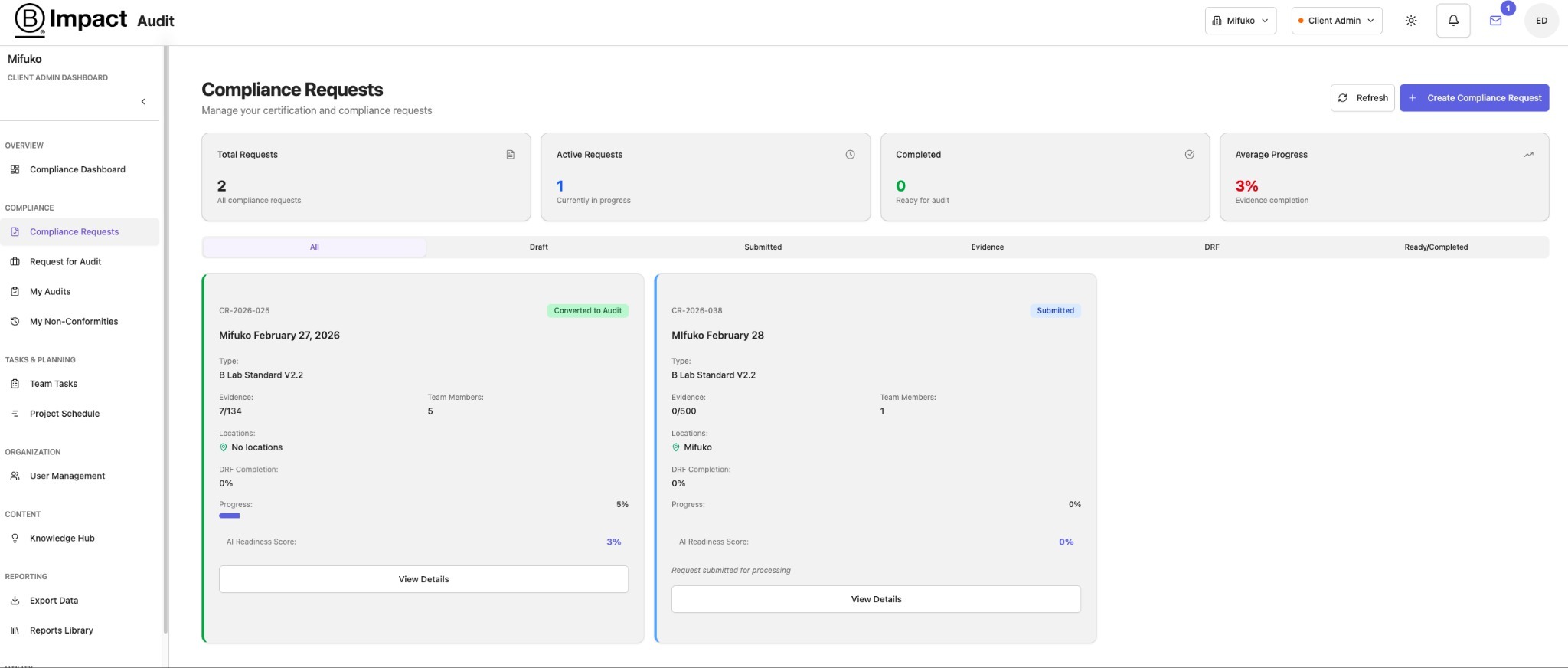The width and height of the screenshot is (1568, 668).
Task: Open Reports Library menu item
Action: [80, 630]
